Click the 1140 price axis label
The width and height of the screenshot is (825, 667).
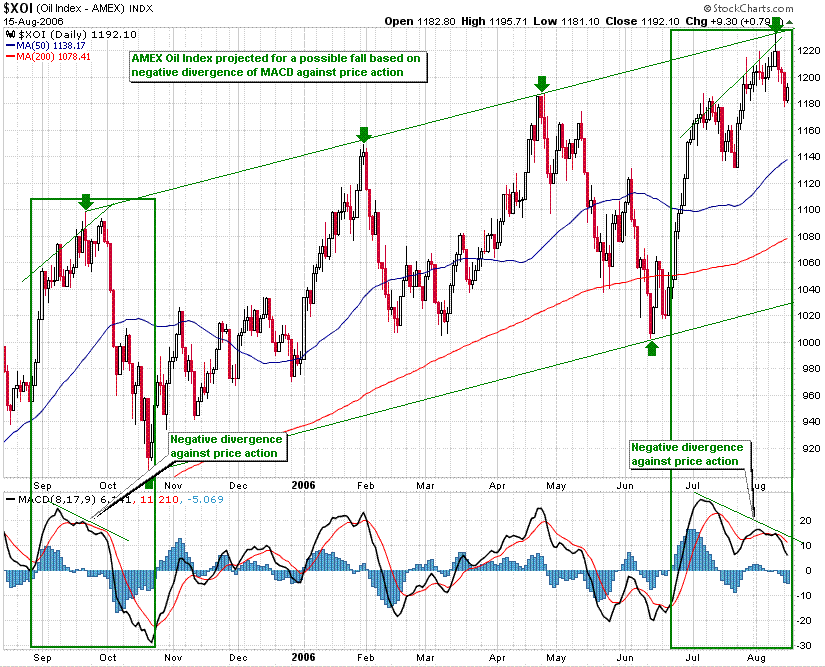(x=809, y=157)
